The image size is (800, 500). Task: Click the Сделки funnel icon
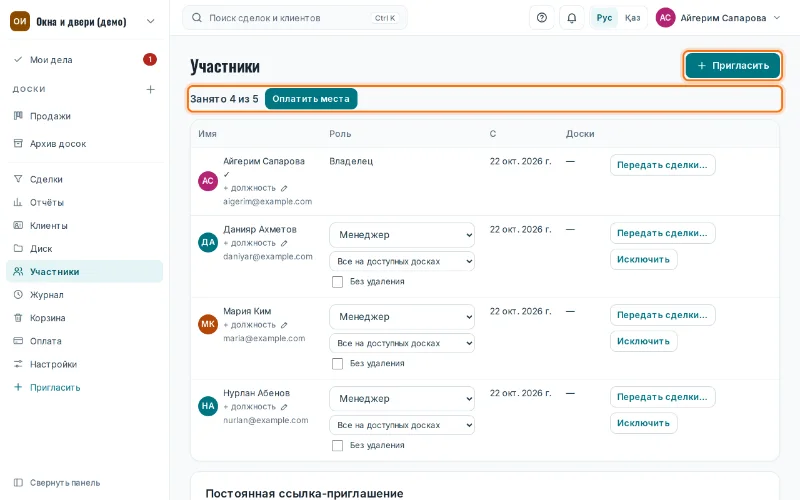[18, 179]
